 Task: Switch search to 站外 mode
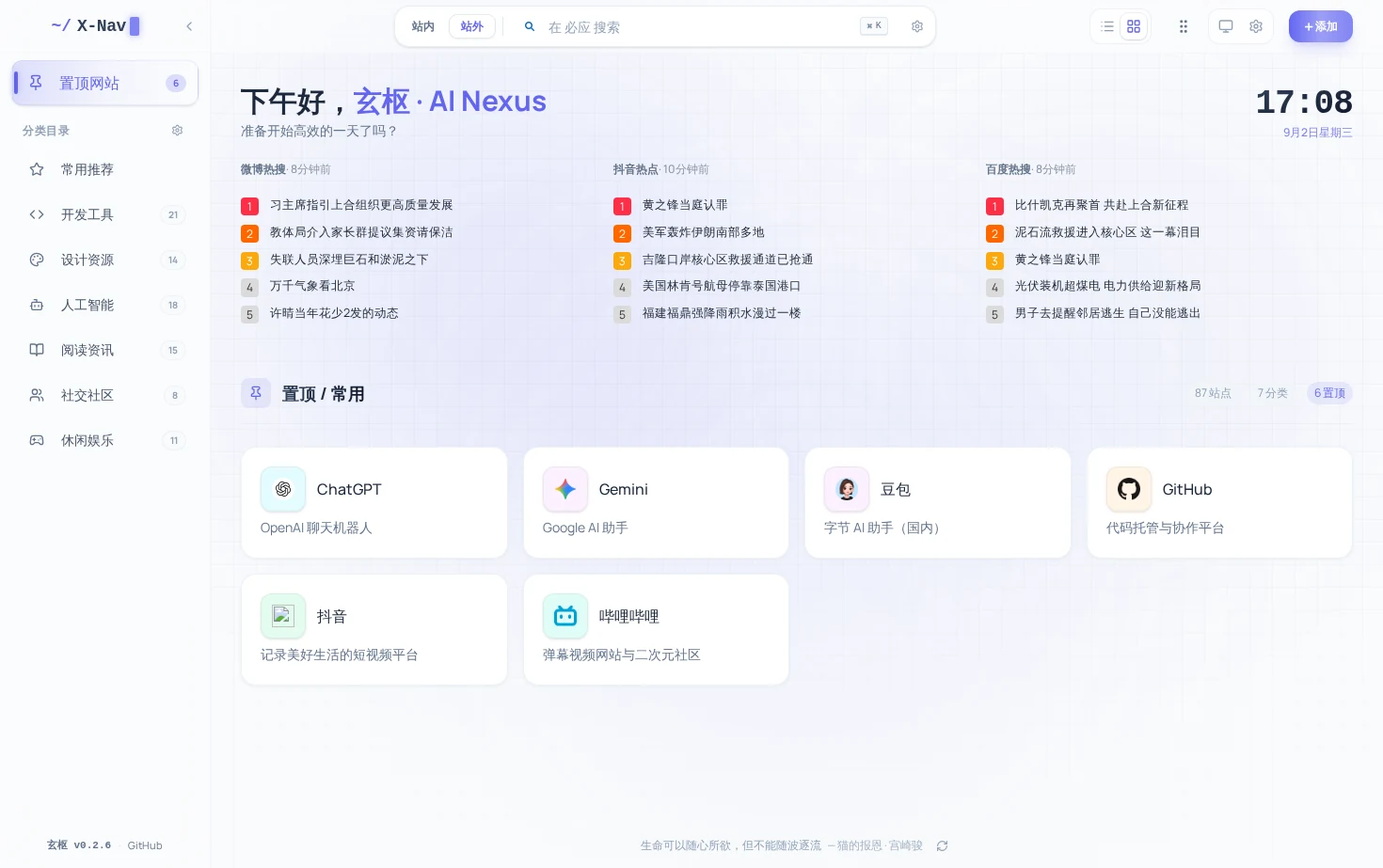tap(472, 26)
